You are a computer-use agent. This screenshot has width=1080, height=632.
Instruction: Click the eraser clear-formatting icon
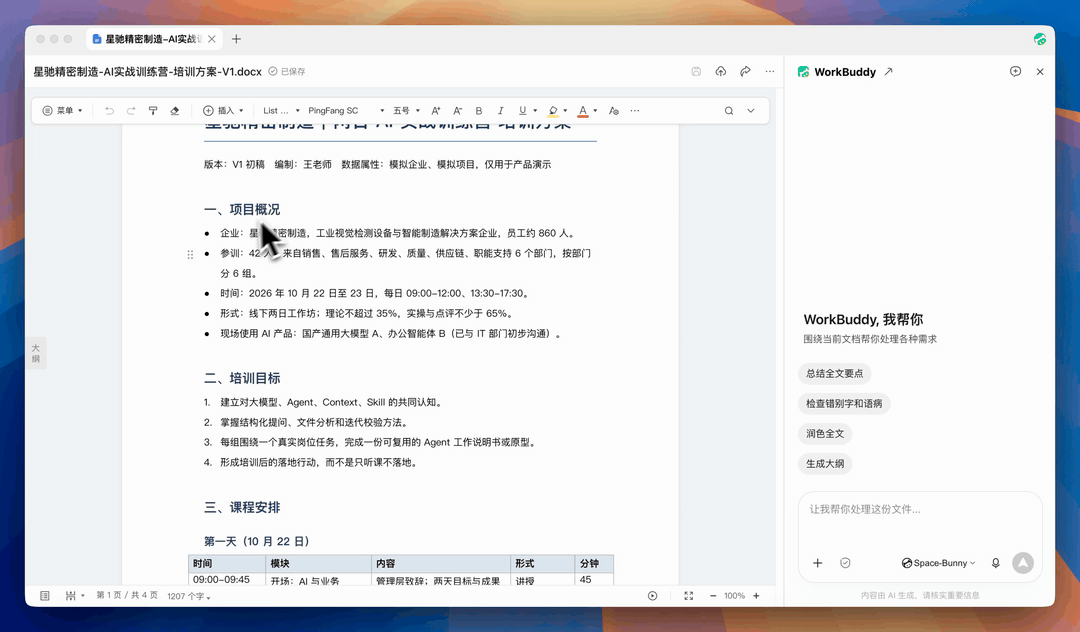click(x=175, y=111)
